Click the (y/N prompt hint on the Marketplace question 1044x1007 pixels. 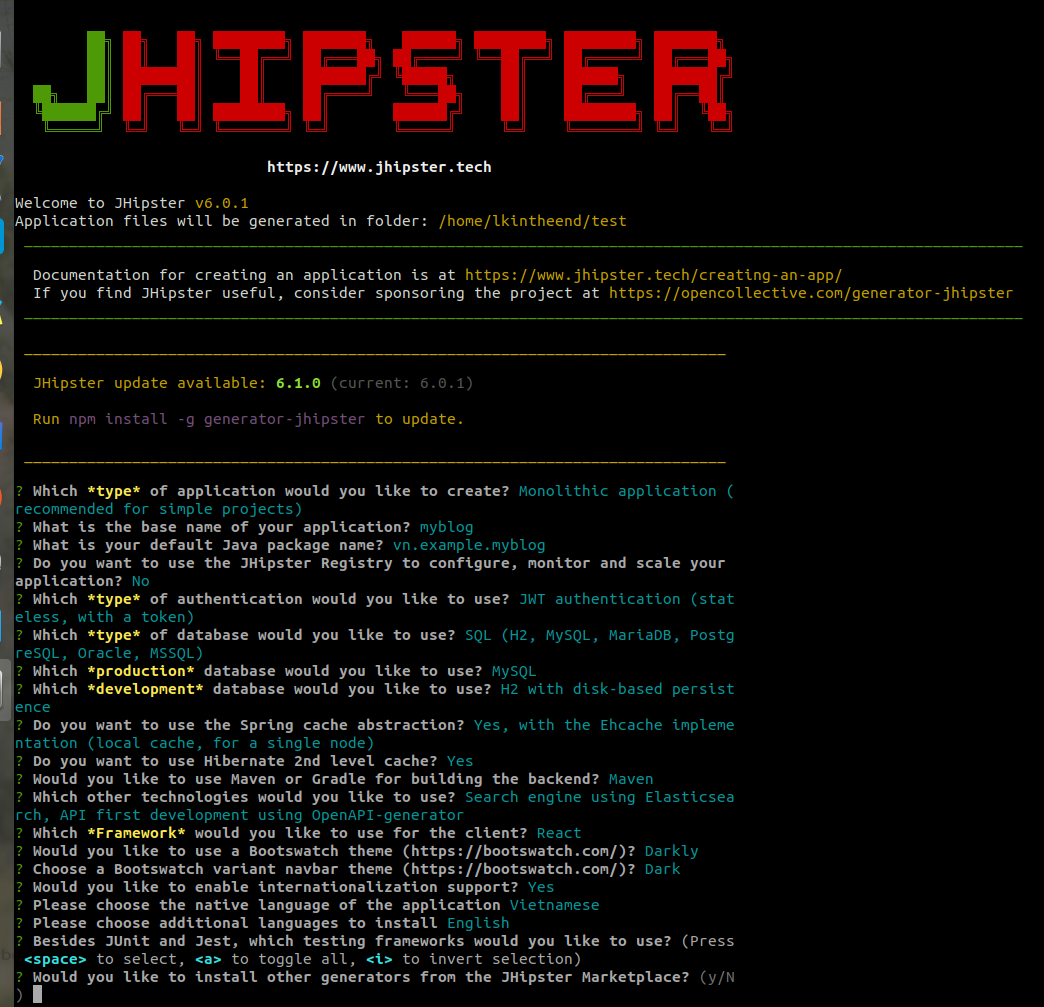coord(716,976)
